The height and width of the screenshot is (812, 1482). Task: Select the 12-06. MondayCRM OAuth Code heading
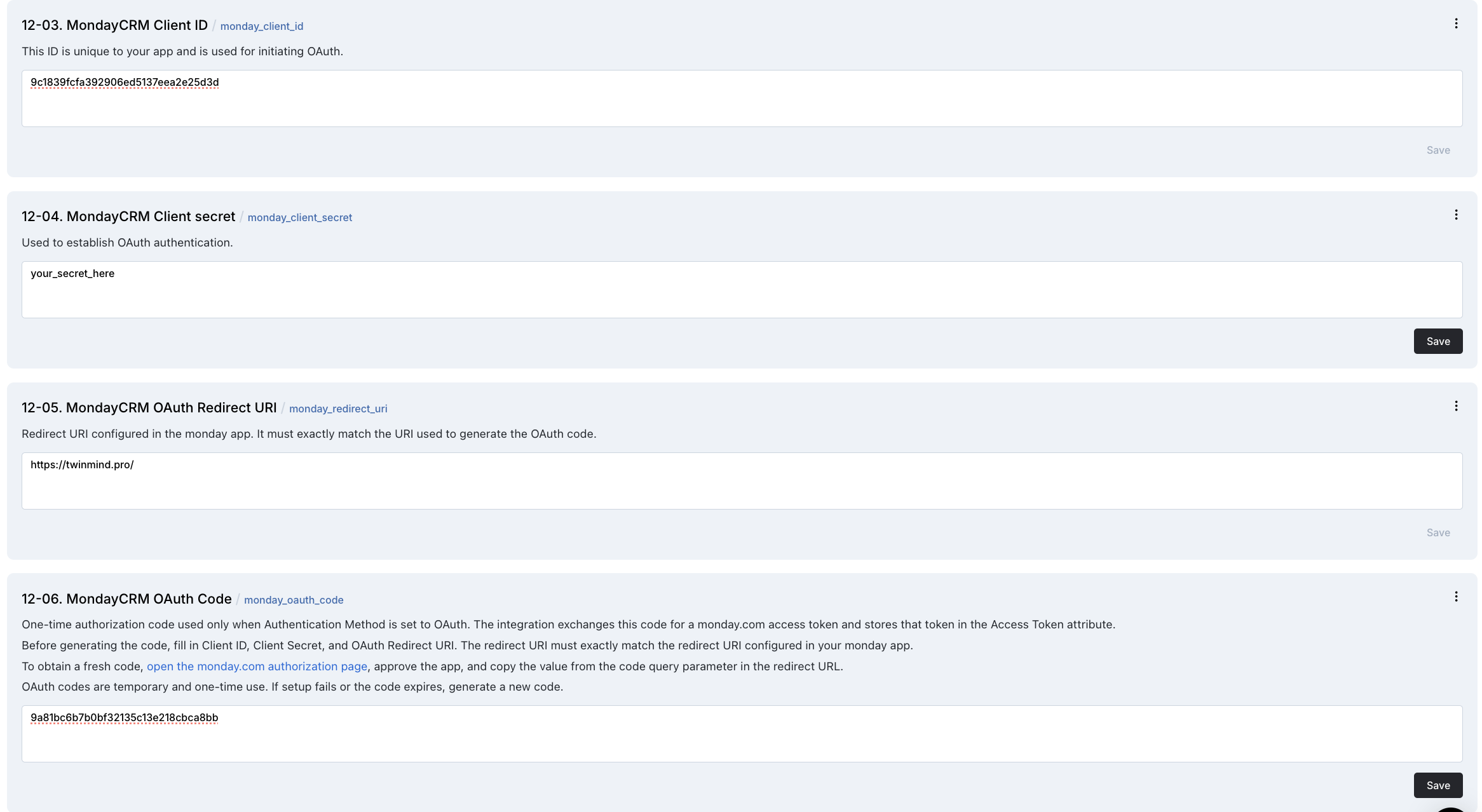126,599
